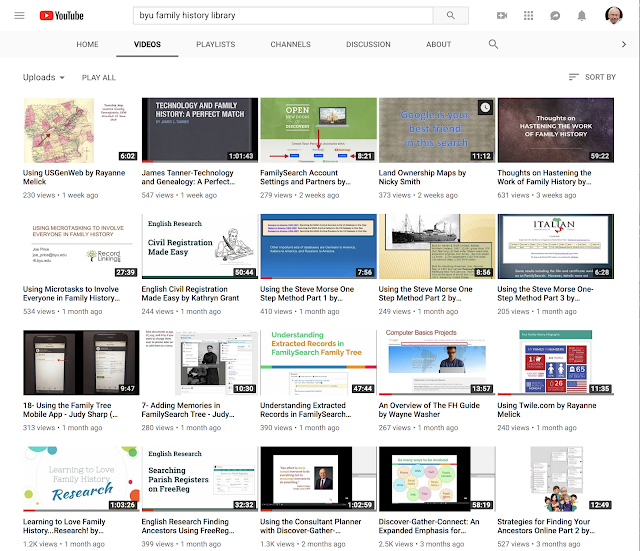Open the SORT BY menu
Screen dimensions: 640x551
(592, 77)
